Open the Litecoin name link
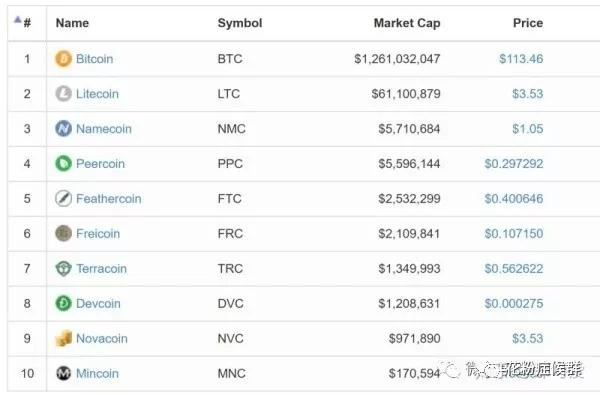The height and width of the screenshot is (395, 600). [x=97, y=94]
